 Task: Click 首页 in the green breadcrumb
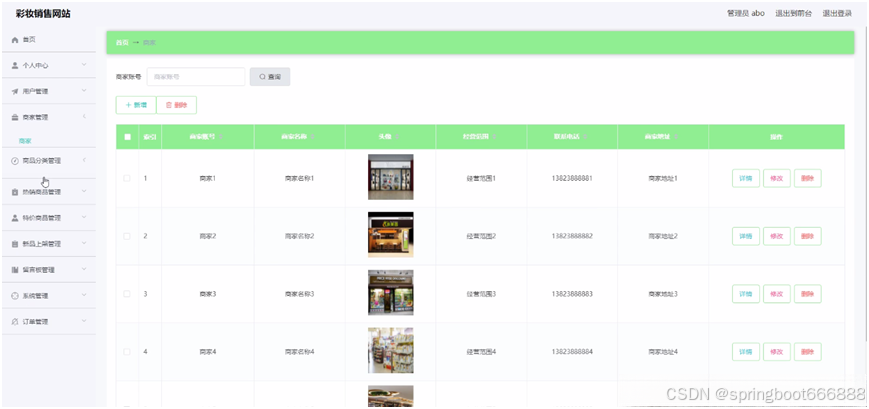(122, 43)
